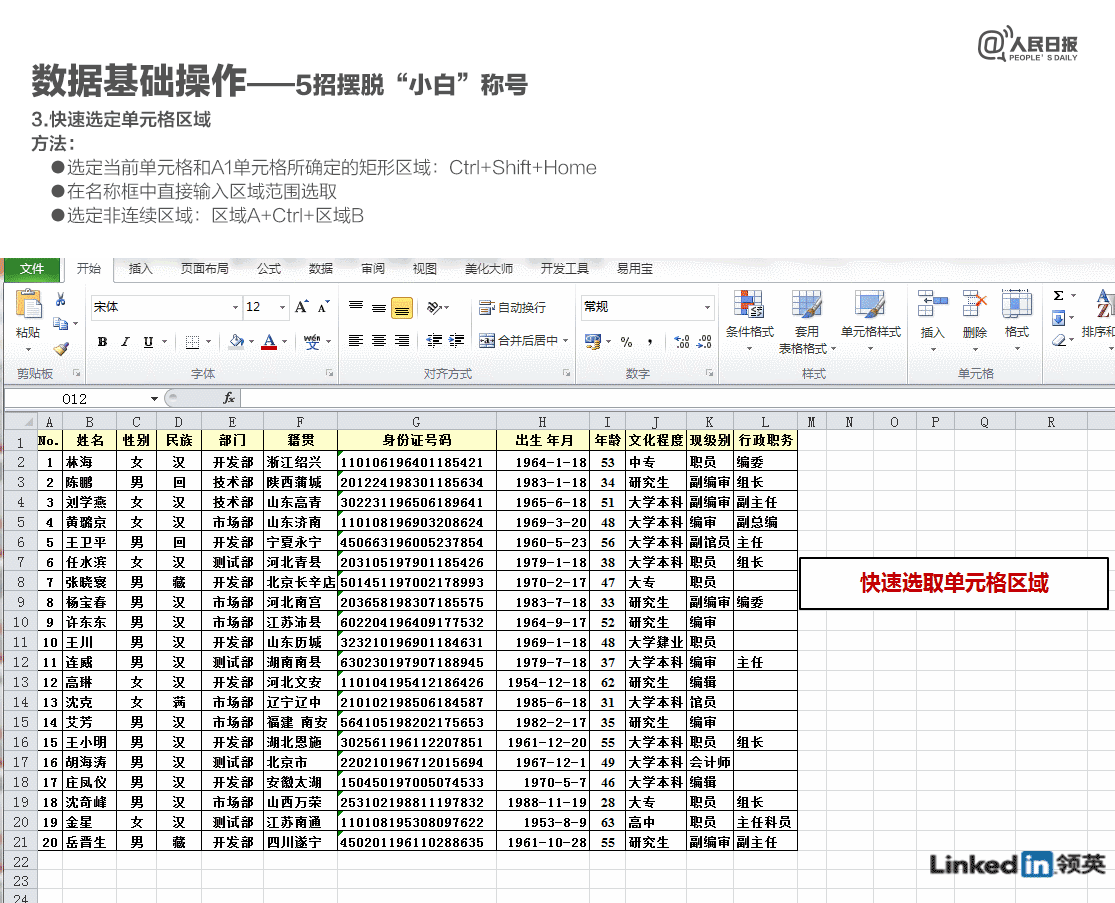Apply percent style

coord(626,342)
